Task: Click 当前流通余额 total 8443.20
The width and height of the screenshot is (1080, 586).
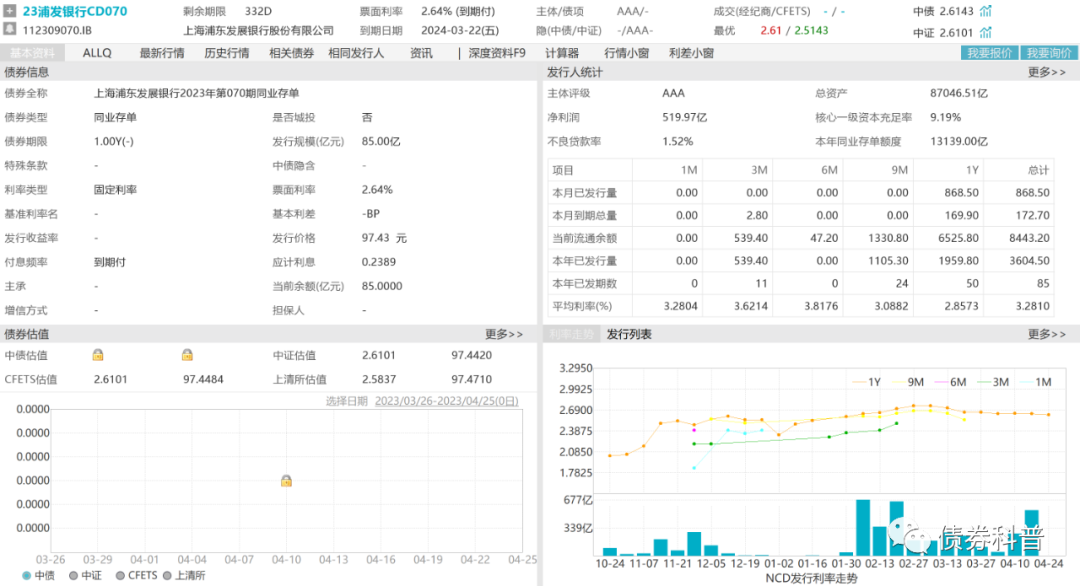Action: point(1030,238)
